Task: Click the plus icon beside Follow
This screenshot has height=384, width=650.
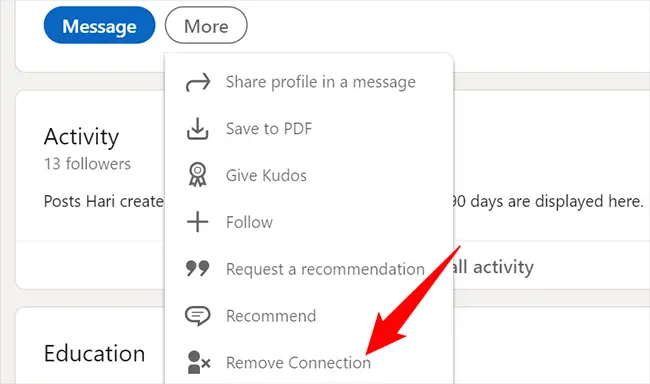Action: (x=197, y=222)
